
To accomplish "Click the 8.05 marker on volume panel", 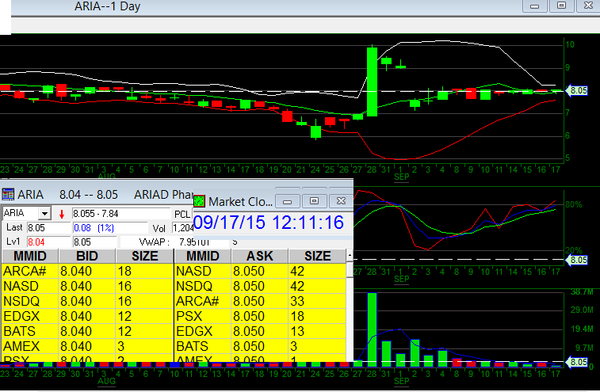I will click(577, 362).
